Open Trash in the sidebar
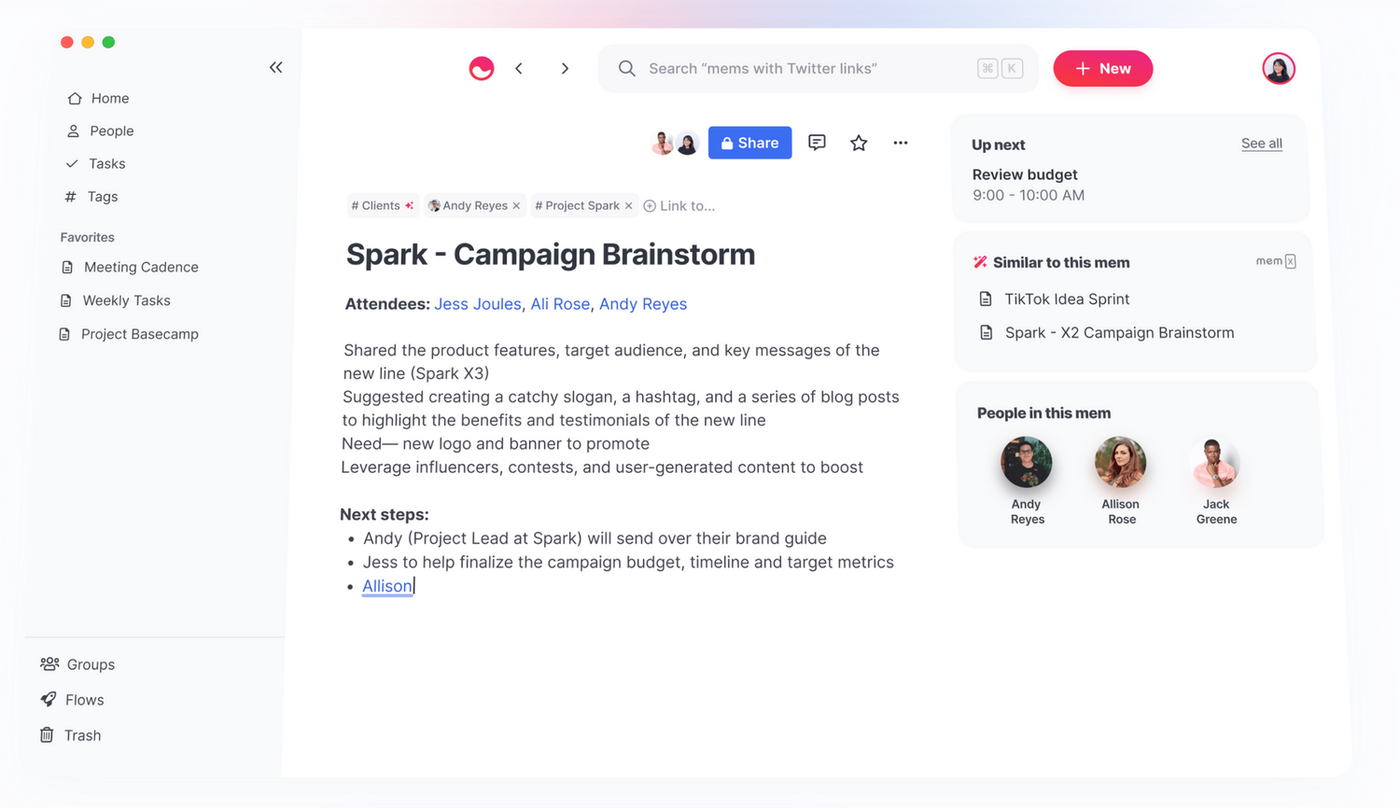The width and height of the screenshot is (1400, 808). click(82, 735)
